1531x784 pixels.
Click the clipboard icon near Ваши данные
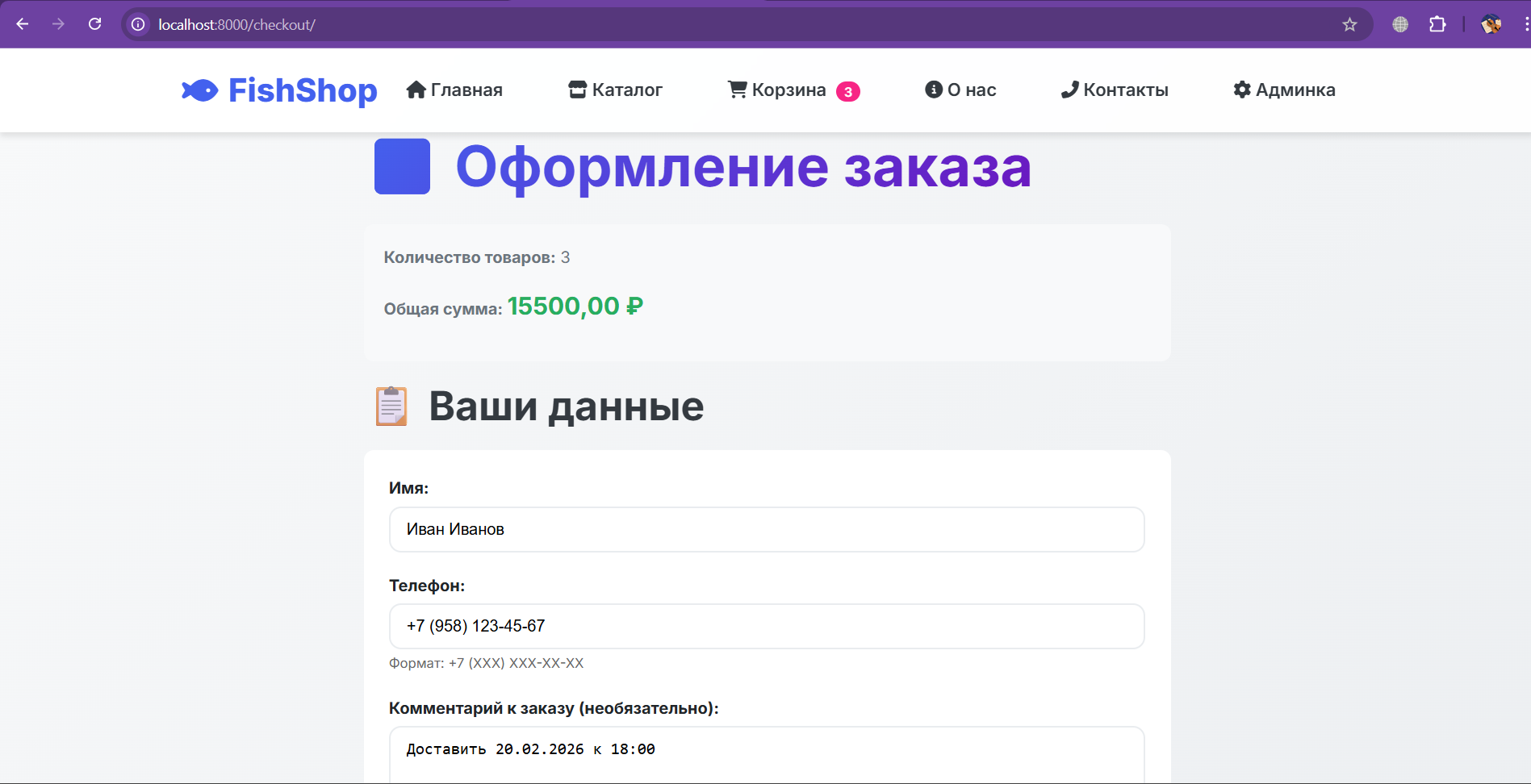pos(391,407)
